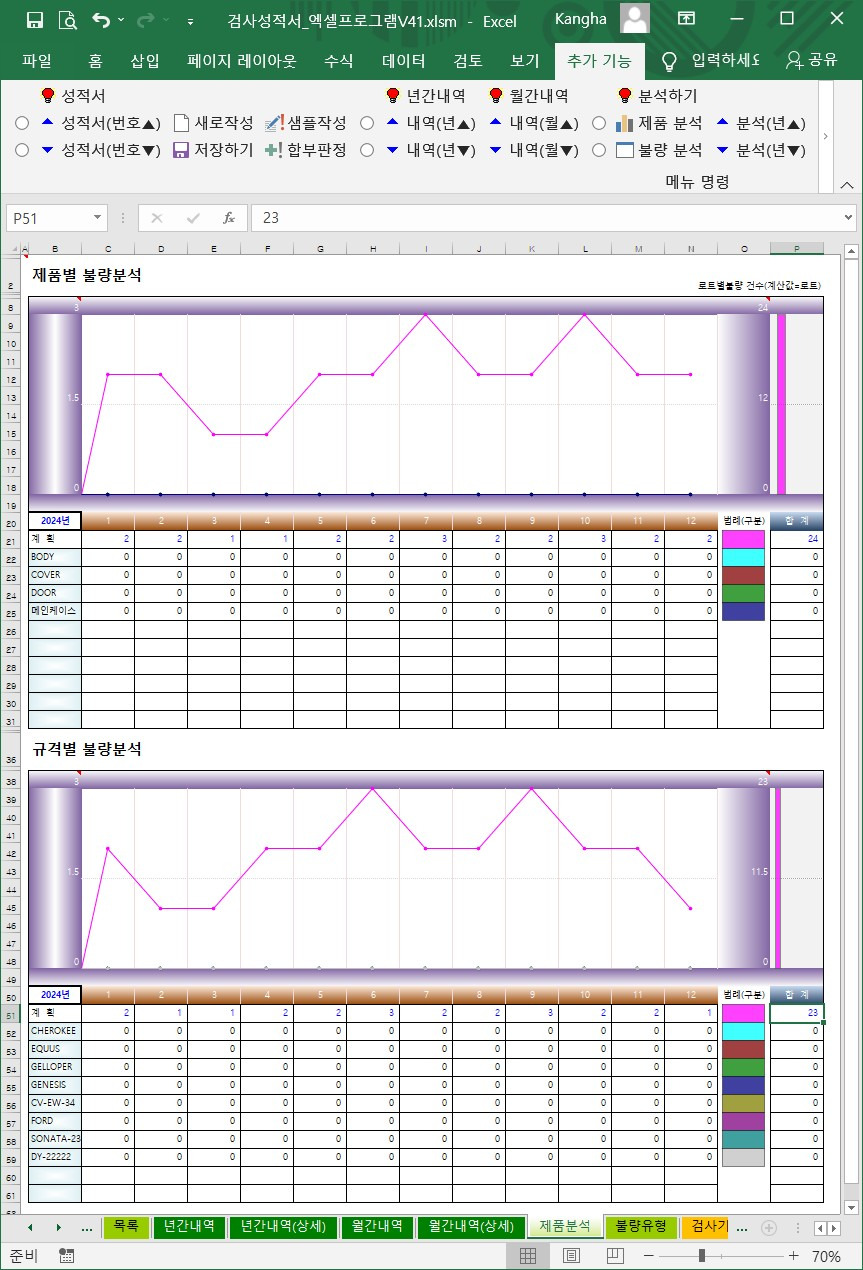
Task: Open 제품 분석 chart command
Action: point(658,124)
